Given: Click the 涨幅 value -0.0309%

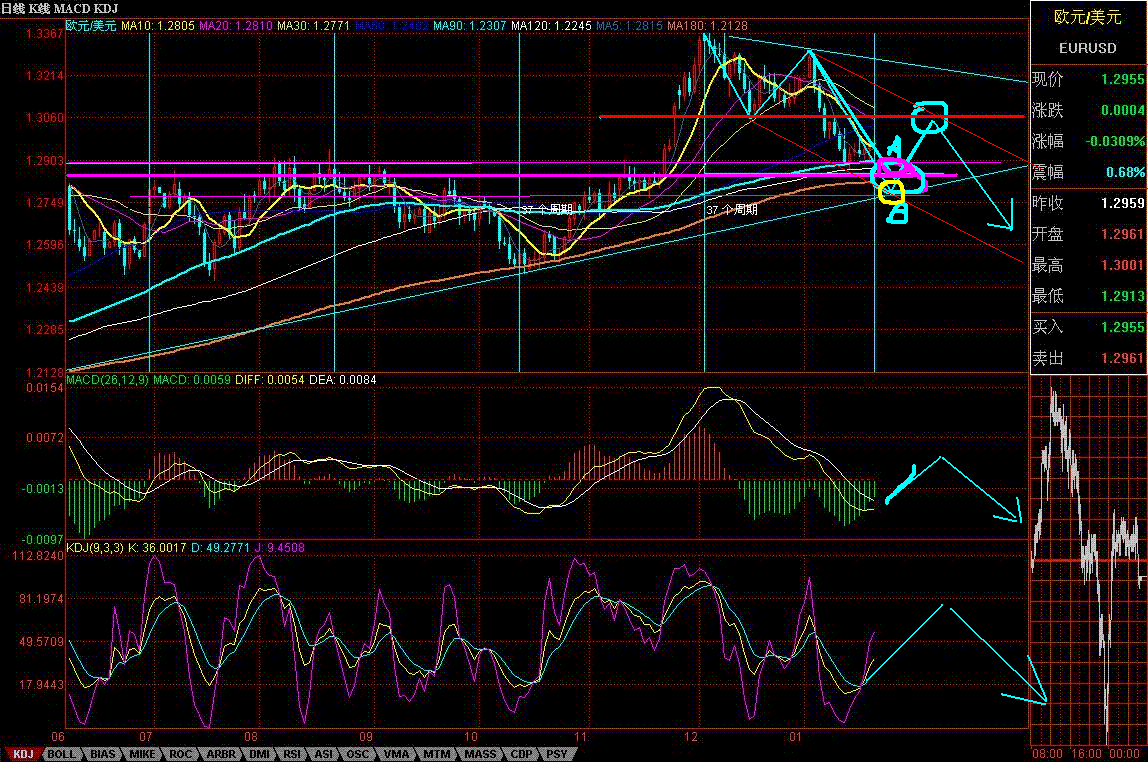Looking at the screenshot, I should tap(1116, 141).
